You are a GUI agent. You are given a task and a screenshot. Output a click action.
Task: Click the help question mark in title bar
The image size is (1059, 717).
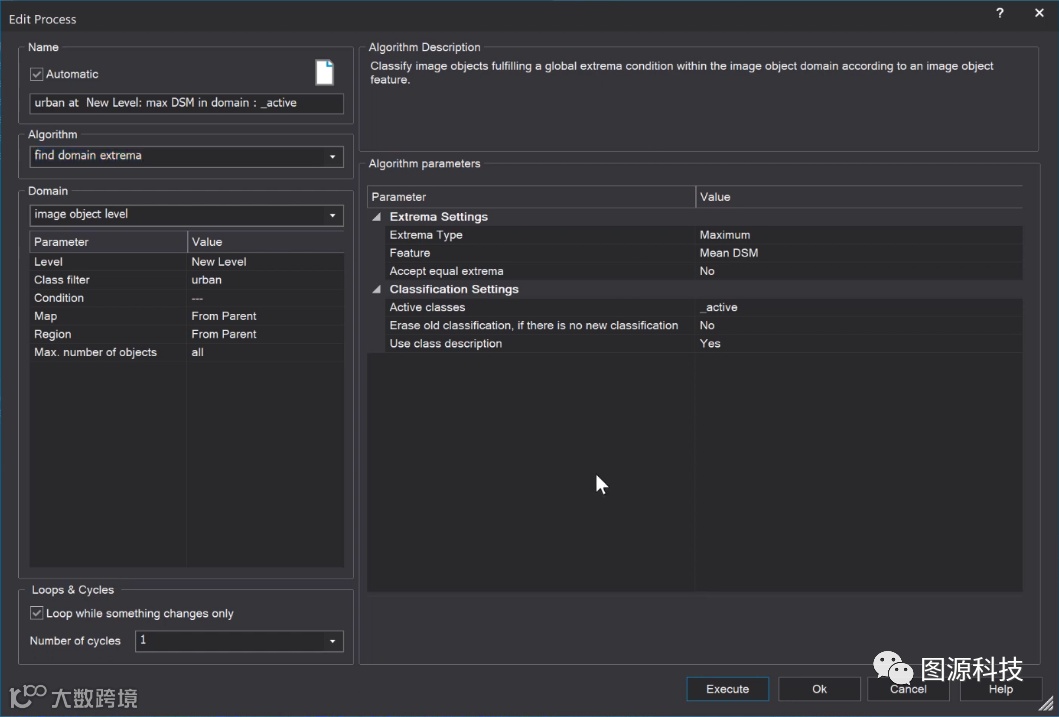pyautogui.click(x=1000, y=14)
